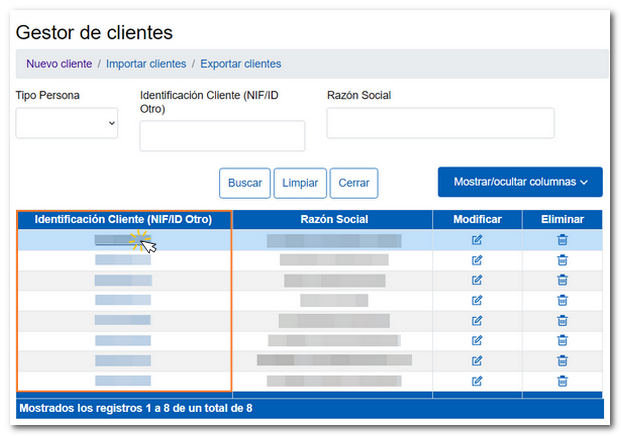Modify the client in last row
Image resolution: width=621 pixels, height=436 pixels.
[x=477, y=381]
